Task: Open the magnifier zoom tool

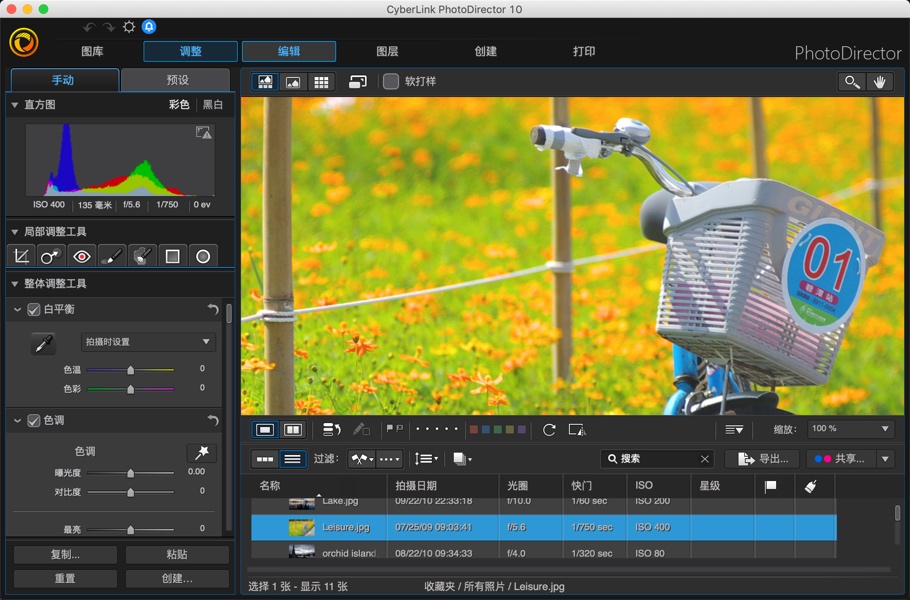Action: click(x=852, y=81)
